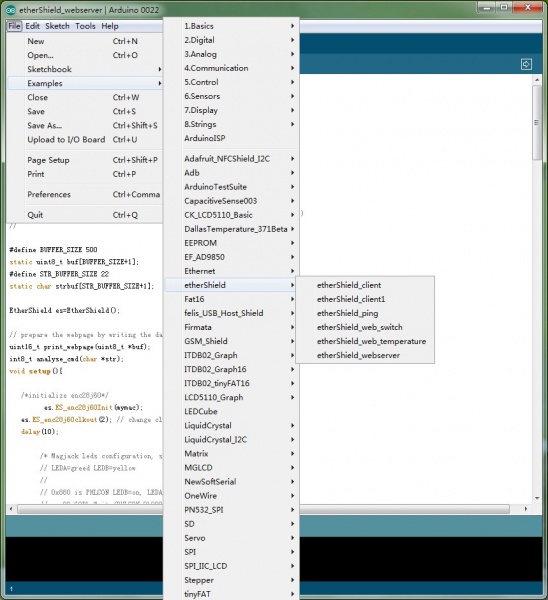Expand the EF_AD9850 examples submenu
This screenshot has width=548, height=600.
tap(232, 257)
